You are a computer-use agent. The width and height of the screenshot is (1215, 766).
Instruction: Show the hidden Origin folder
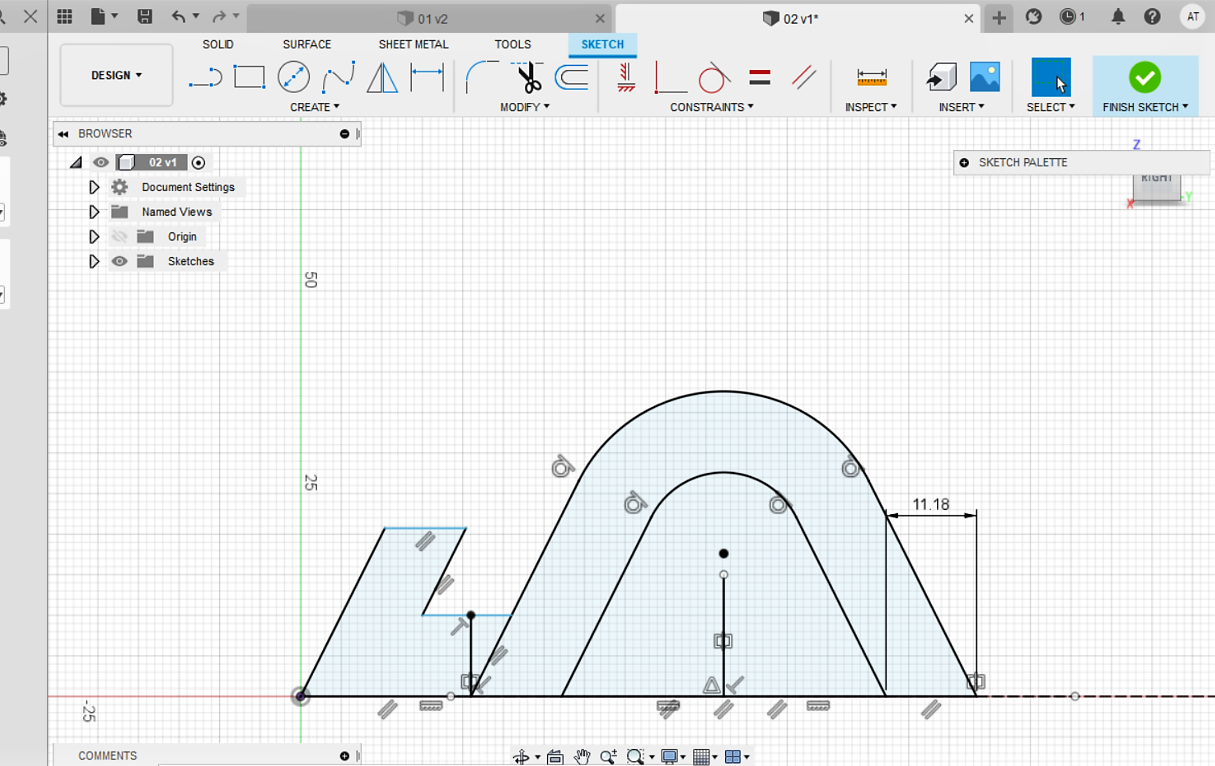point(120,237)
